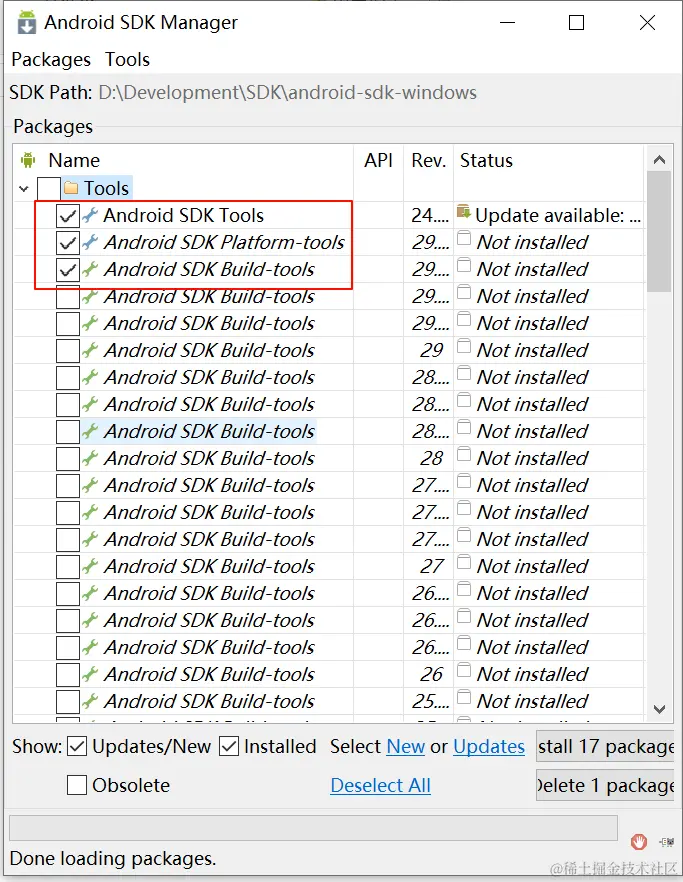Click the Android robot icon in Name header

point(28,160)
